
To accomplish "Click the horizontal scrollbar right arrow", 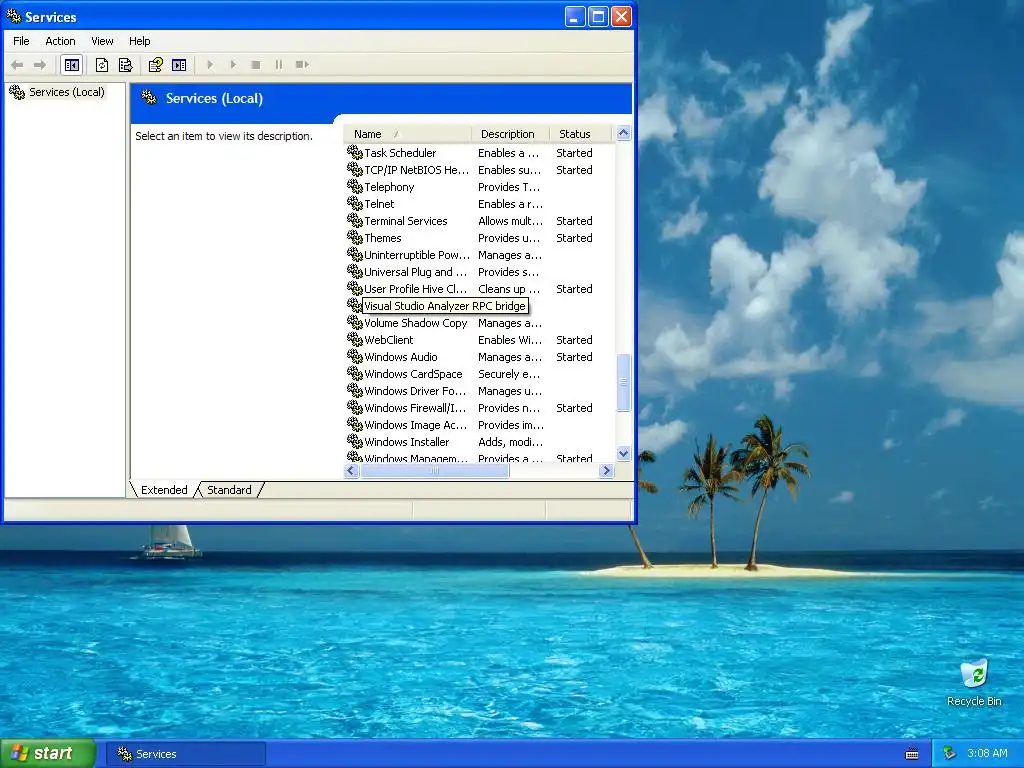I will coord(607,470).
